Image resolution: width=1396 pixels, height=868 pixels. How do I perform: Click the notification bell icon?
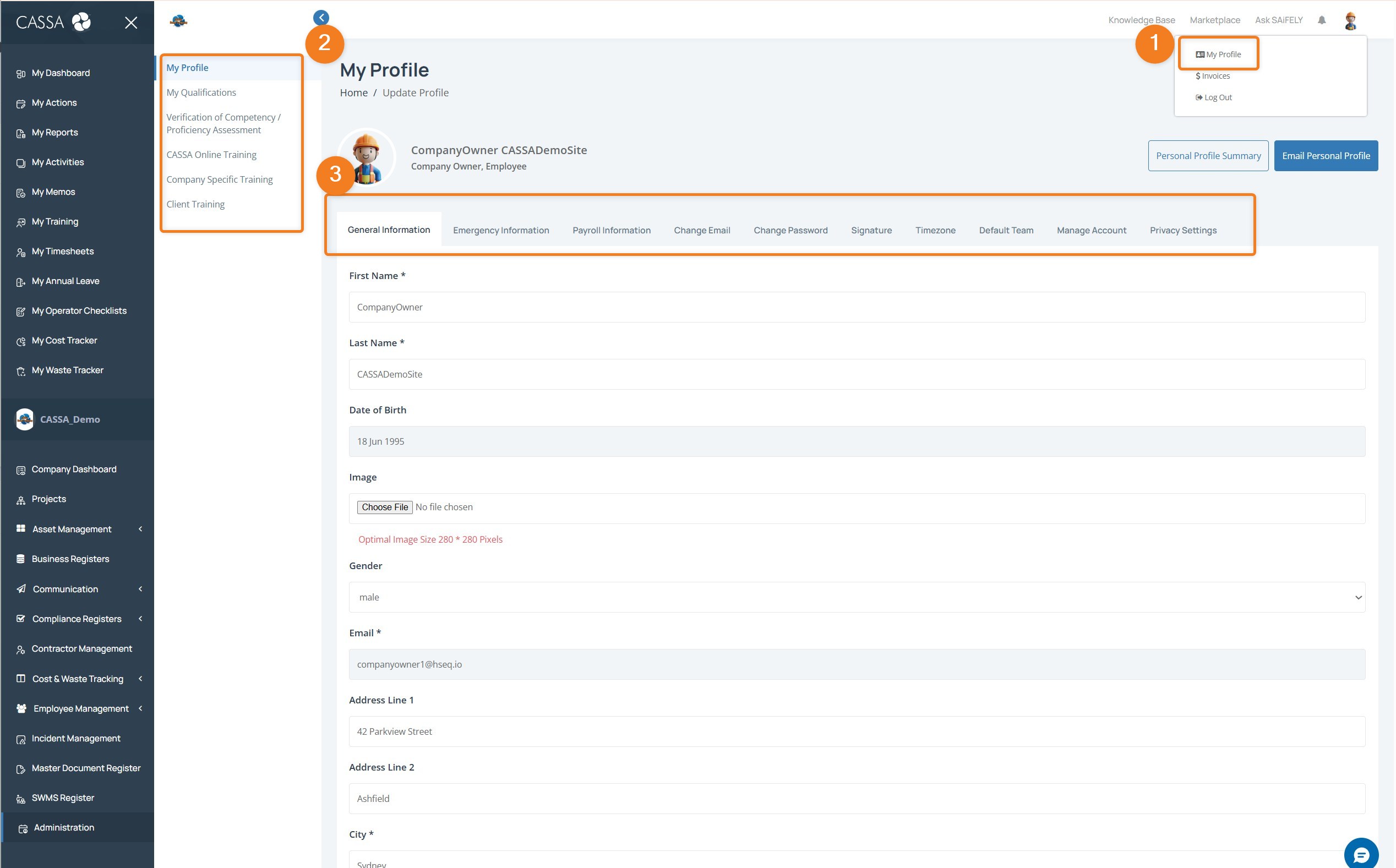click(1321, 20)
